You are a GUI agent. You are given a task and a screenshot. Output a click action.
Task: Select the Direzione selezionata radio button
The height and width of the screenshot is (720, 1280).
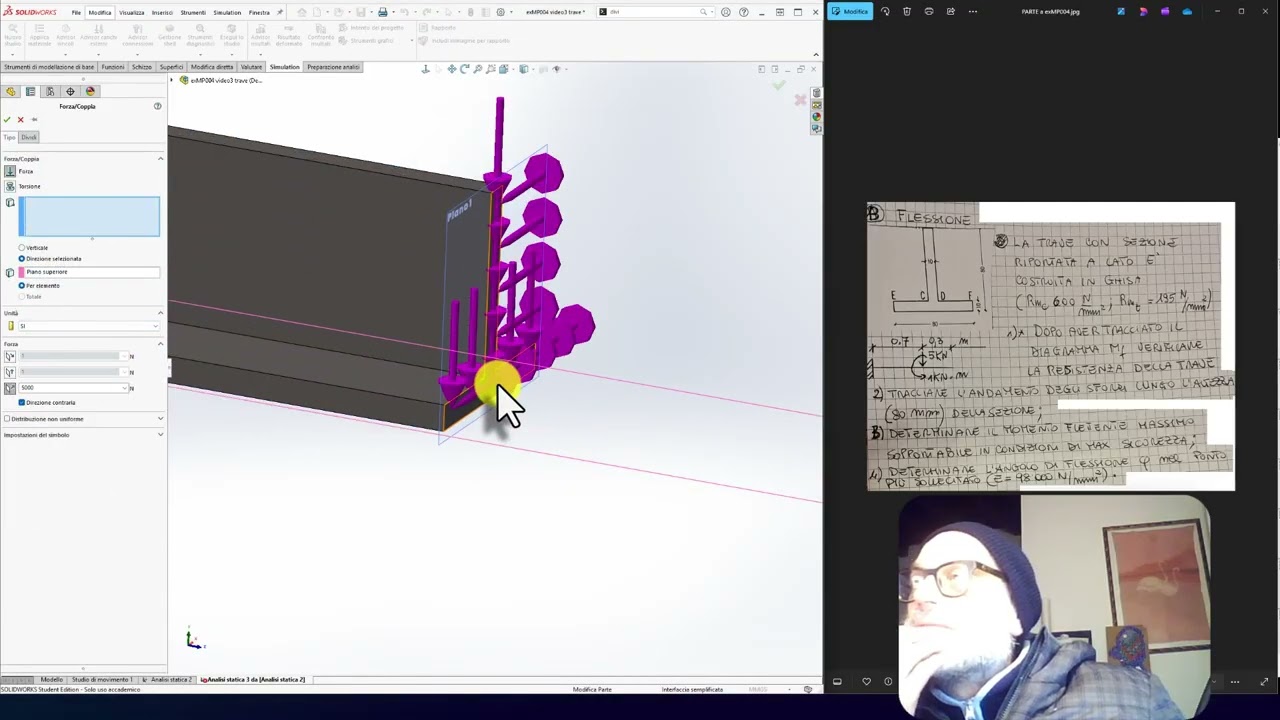click(22, 259)
